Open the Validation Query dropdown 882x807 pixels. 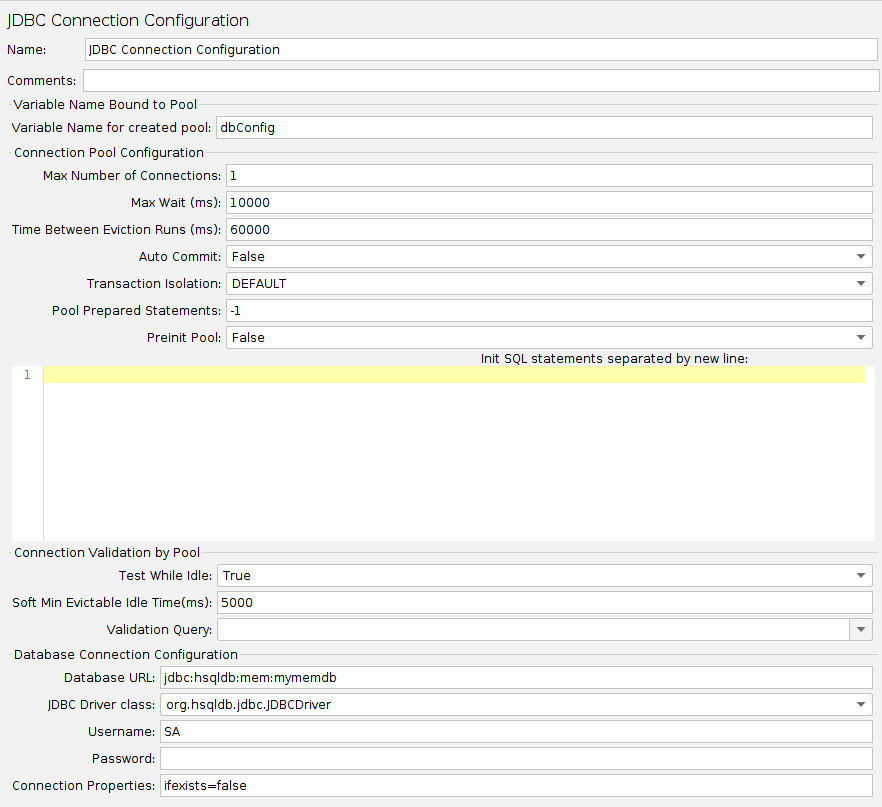(860, 629)
